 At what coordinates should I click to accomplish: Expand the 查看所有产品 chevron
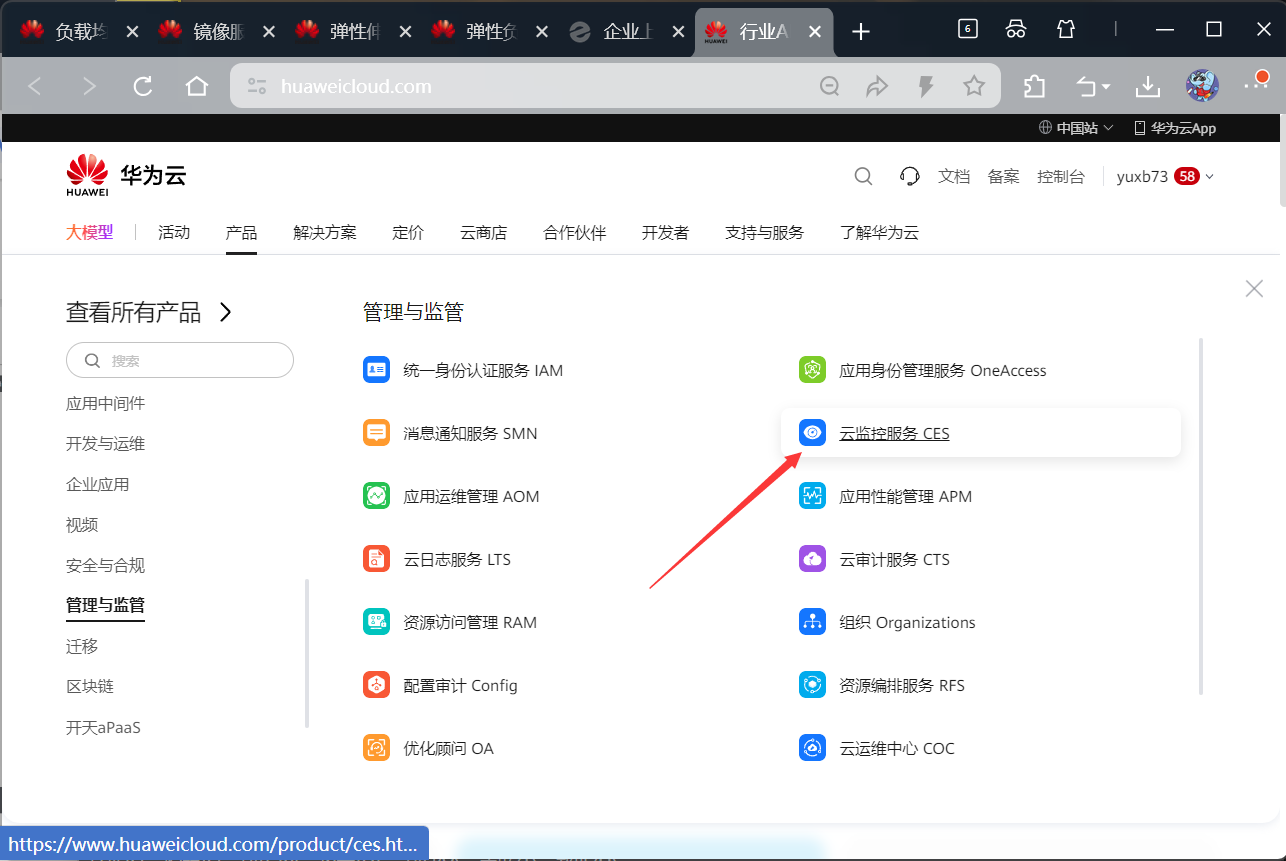click(225, 312)
